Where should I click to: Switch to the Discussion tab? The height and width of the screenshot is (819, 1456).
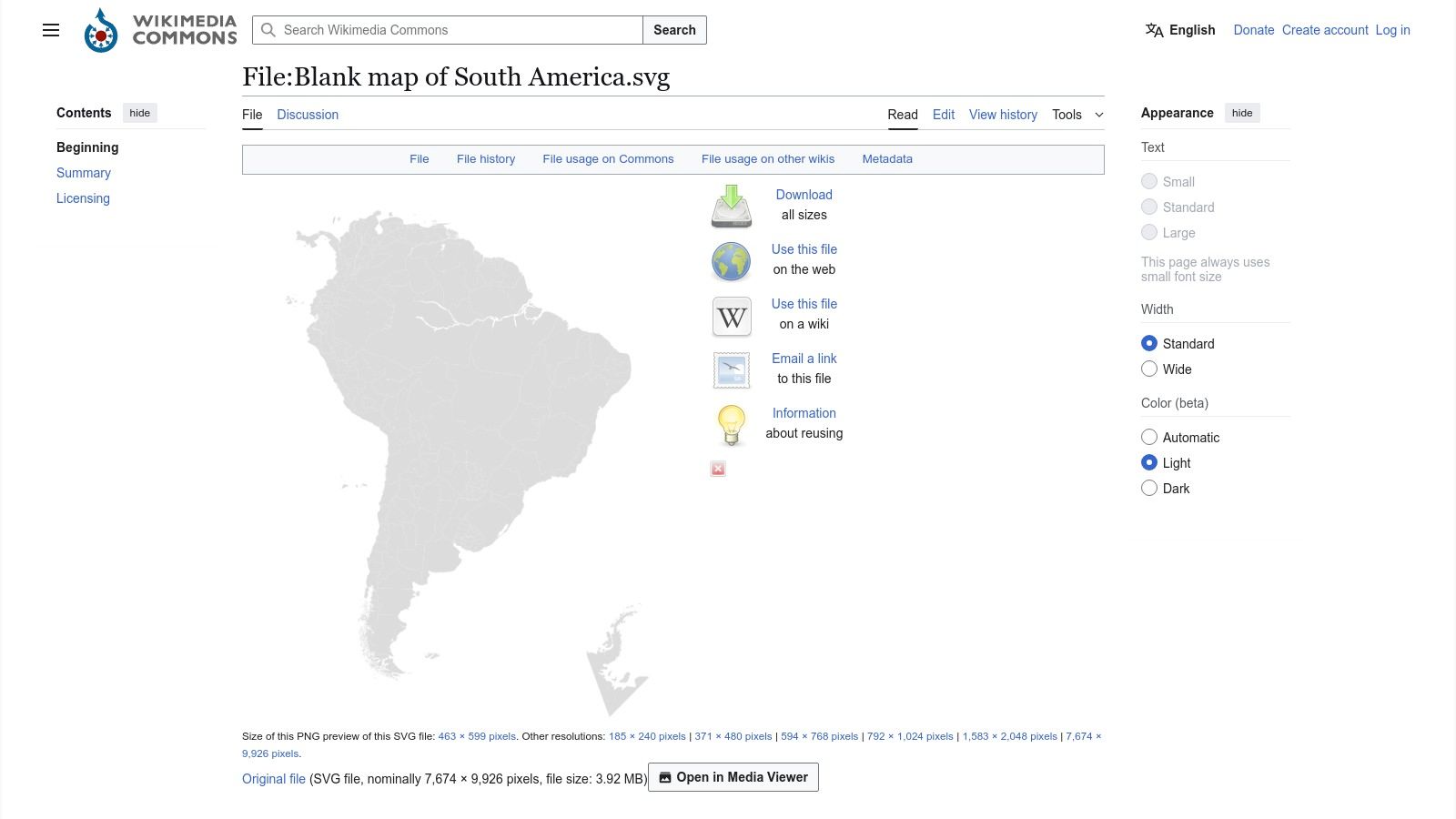[308, 115]
